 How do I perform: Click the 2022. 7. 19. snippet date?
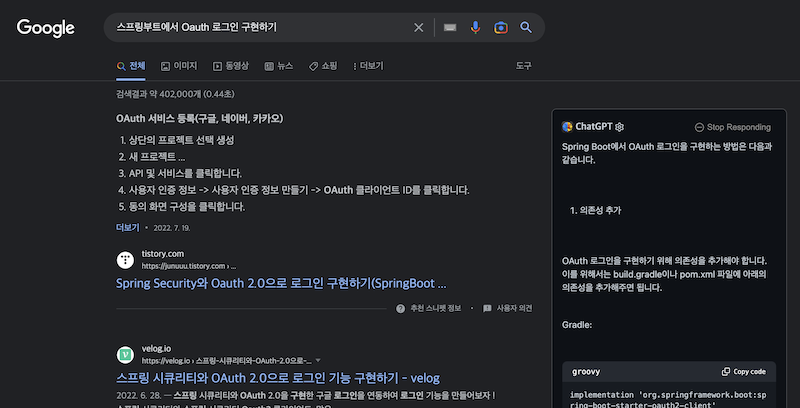pyautogui.click(x=172, y=228)
